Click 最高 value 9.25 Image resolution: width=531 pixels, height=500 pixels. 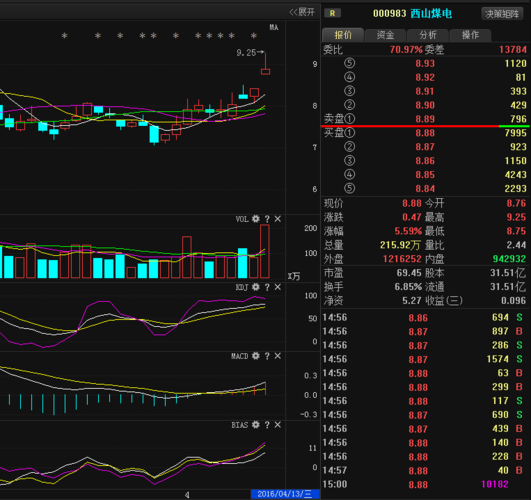click(516, 217)
